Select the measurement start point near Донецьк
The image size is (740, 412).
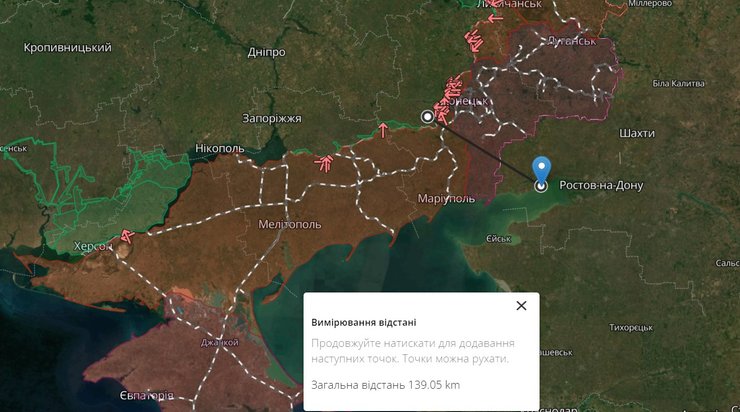tap(428, 117)
